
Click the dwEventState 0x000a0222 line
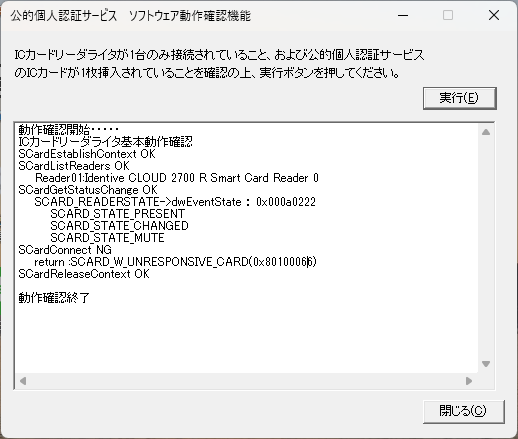tap(175, 202)
